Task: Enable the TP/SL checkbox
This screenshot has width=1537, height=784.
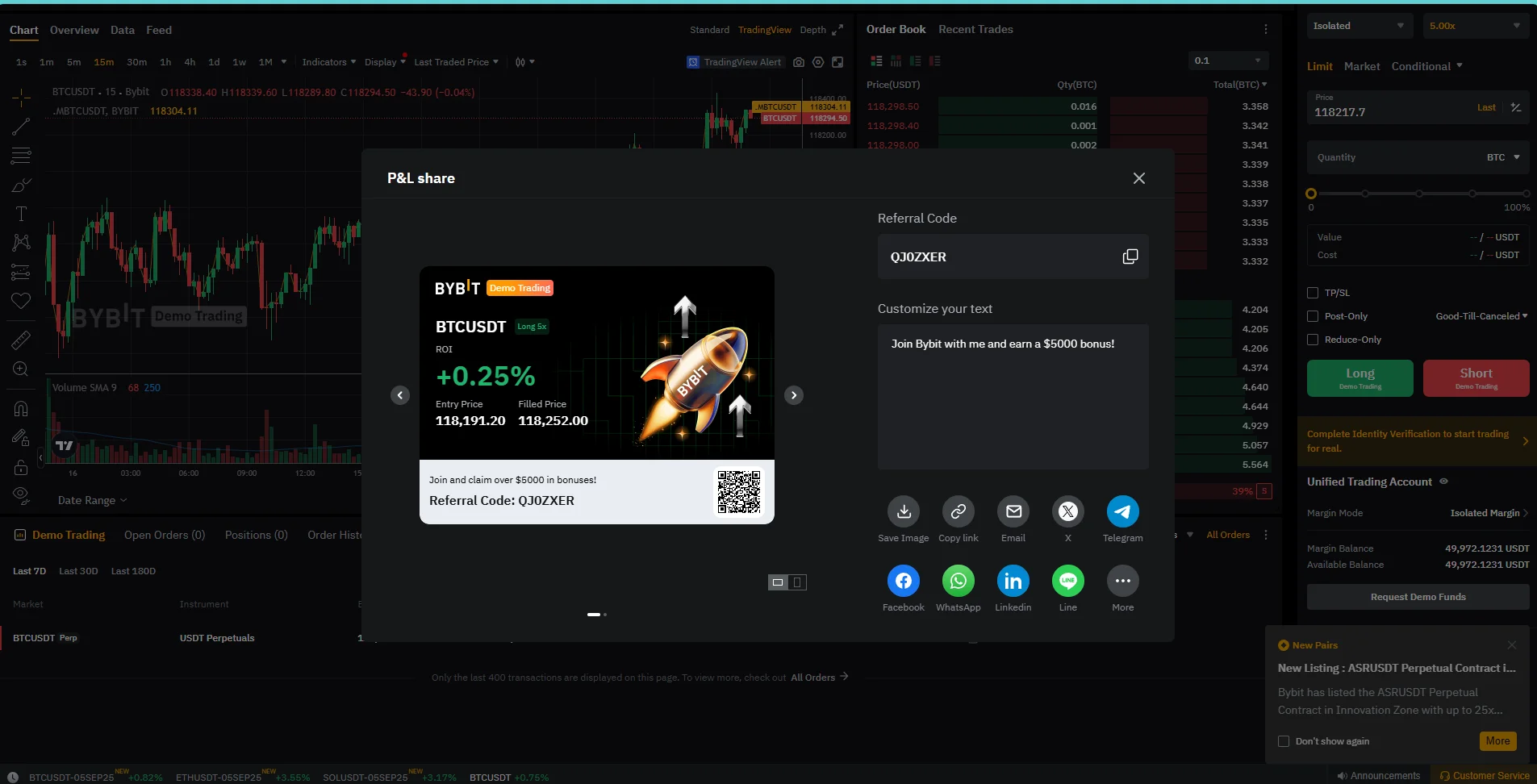Action: tap(1313, 293)
